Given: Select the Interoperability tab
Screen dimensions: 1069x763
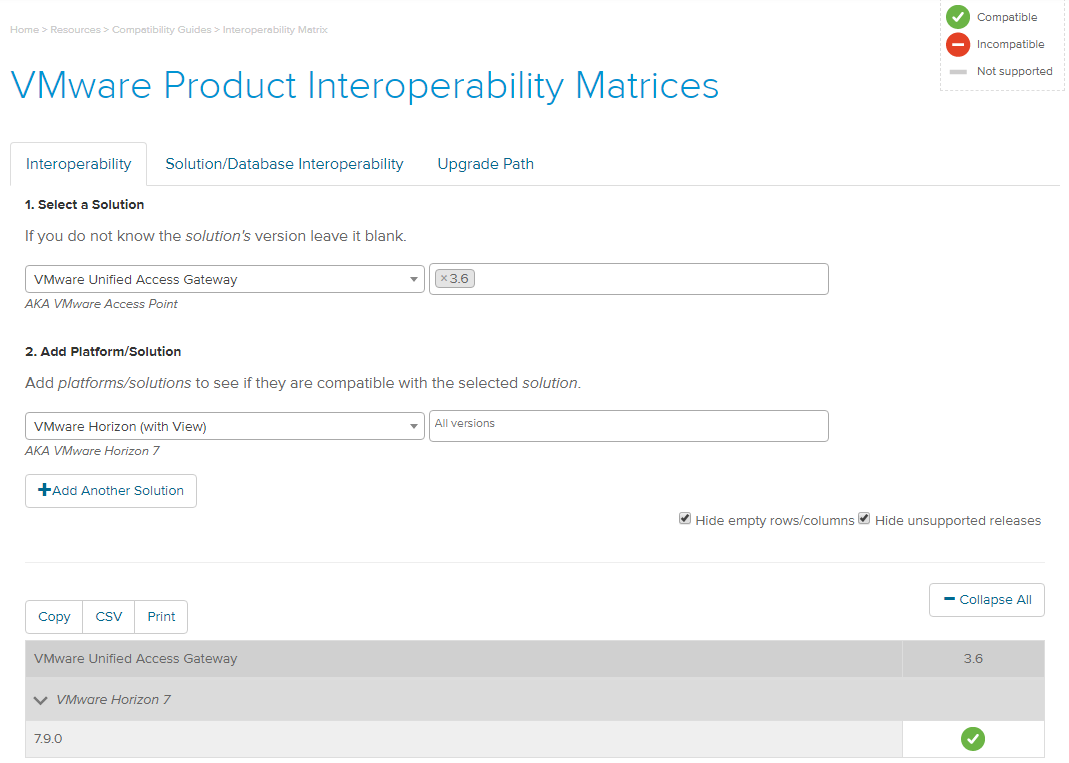Looking at the screenshot, I should [78, 164].
